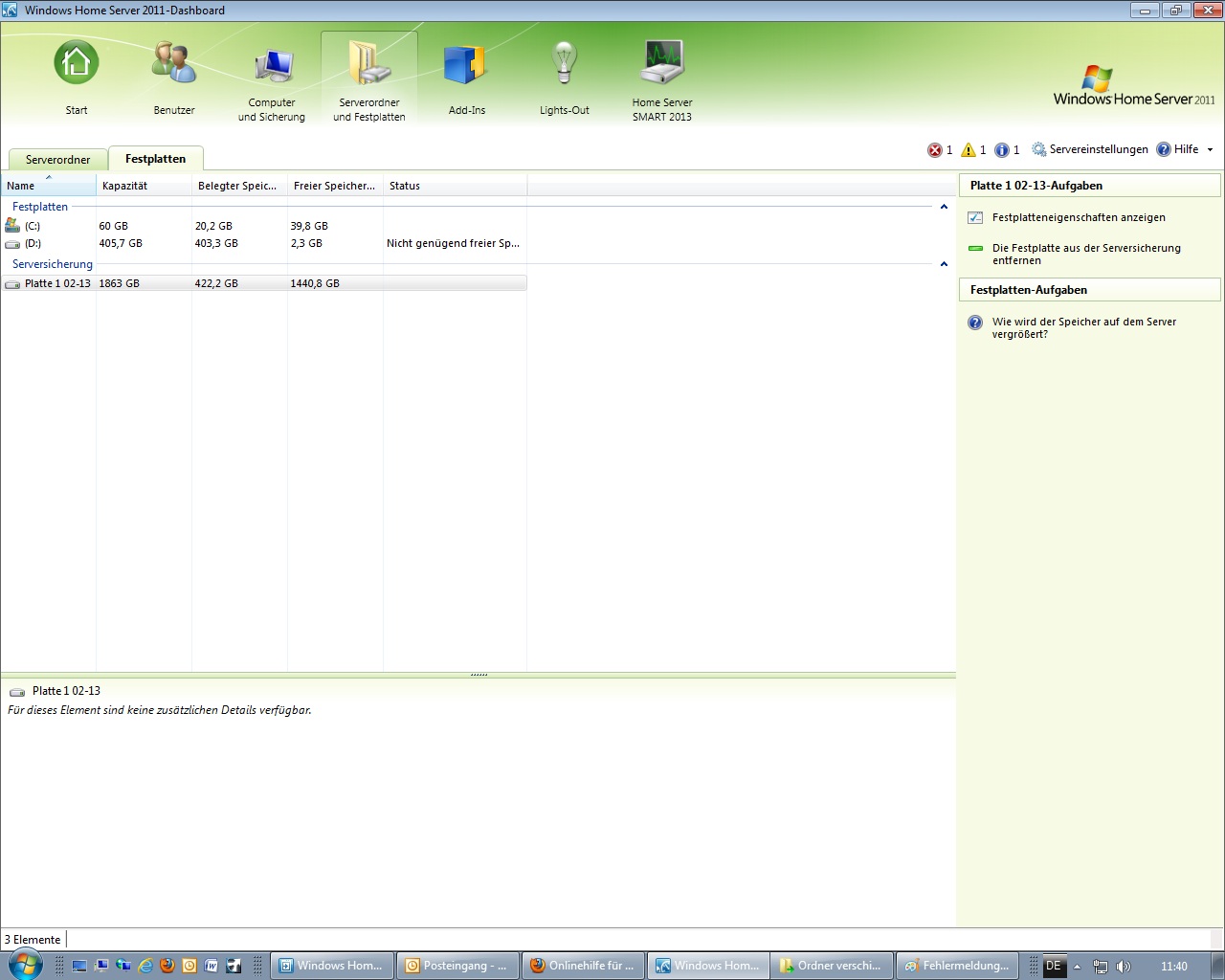Launch Firefox from quick launch
This screenshot has height=980, width=1225.
click(167, 966)
